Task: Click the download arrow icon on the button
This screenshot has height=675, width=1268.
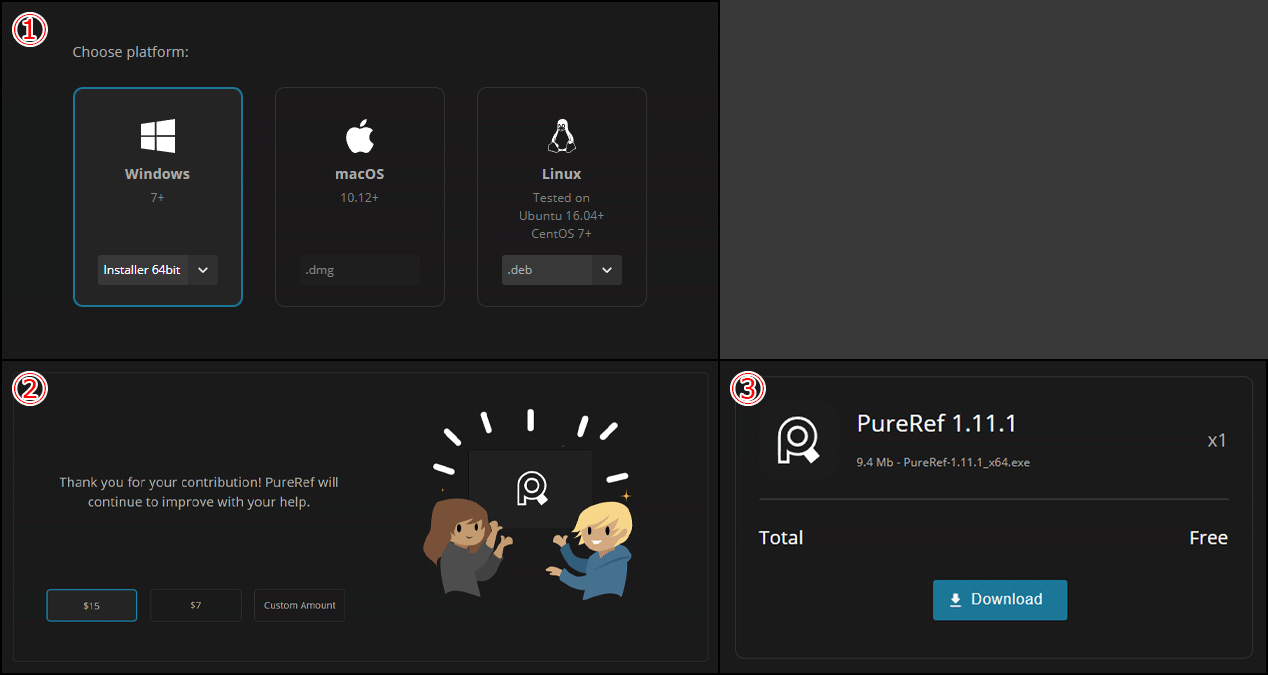Action: point(955,600)
